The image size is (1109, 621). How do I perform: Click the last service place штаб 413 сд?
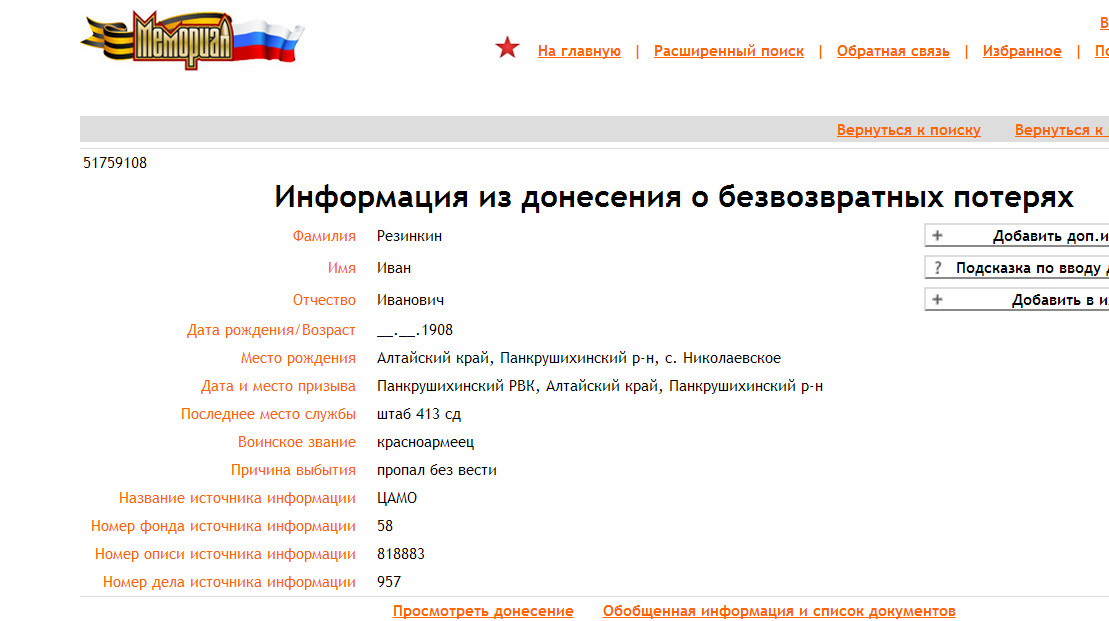tap(418, 414)
